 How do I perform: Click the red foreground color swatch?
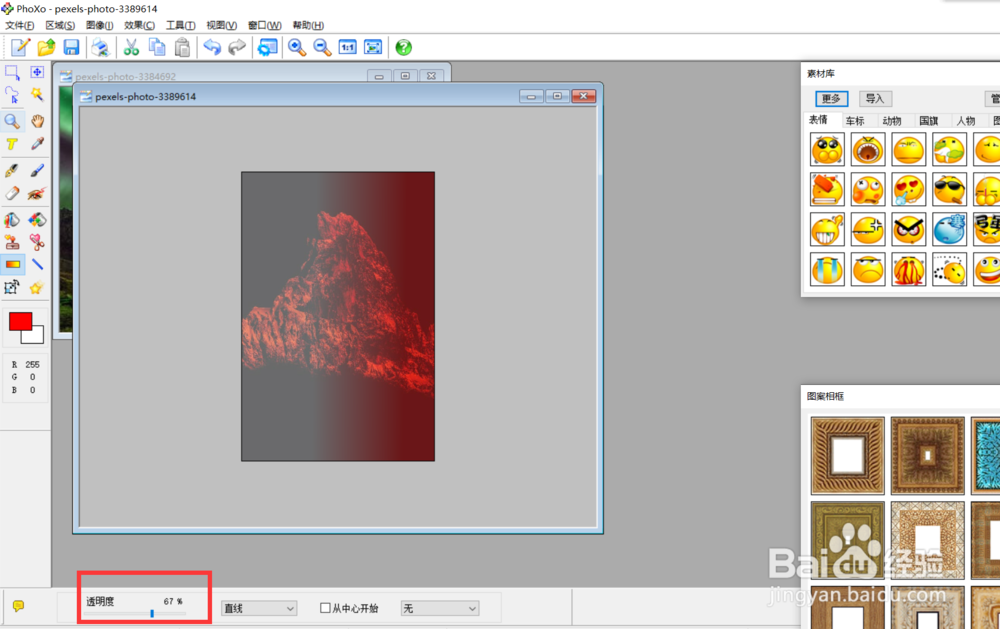pos(20,322)
